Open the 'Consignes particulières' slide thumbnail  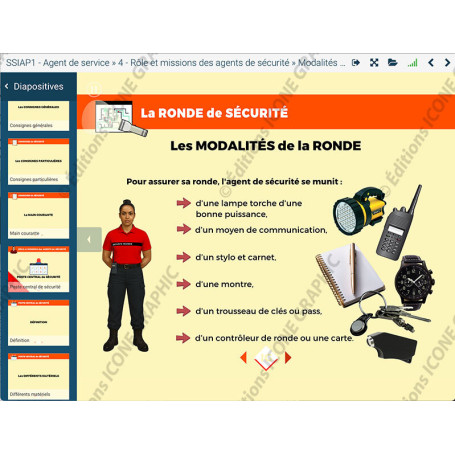coord(39,162)
